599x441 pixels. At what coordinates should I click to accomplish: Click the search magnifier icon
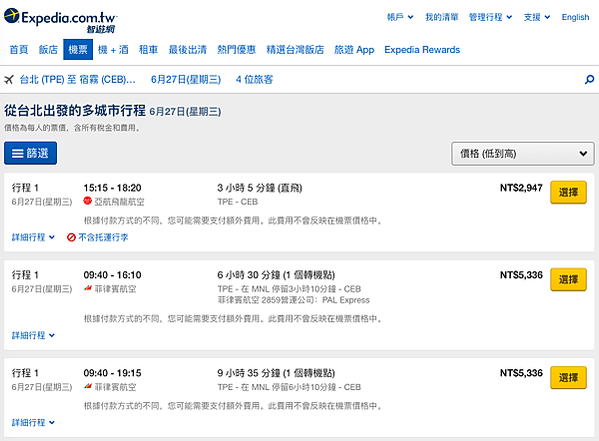click(x=589, y=79)
